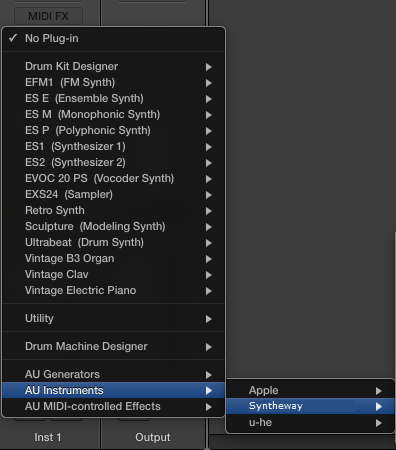Choose EFM1 (FM Synth) instrument
This screenshot has width=396, height=450.
click(x=113, y=82)
